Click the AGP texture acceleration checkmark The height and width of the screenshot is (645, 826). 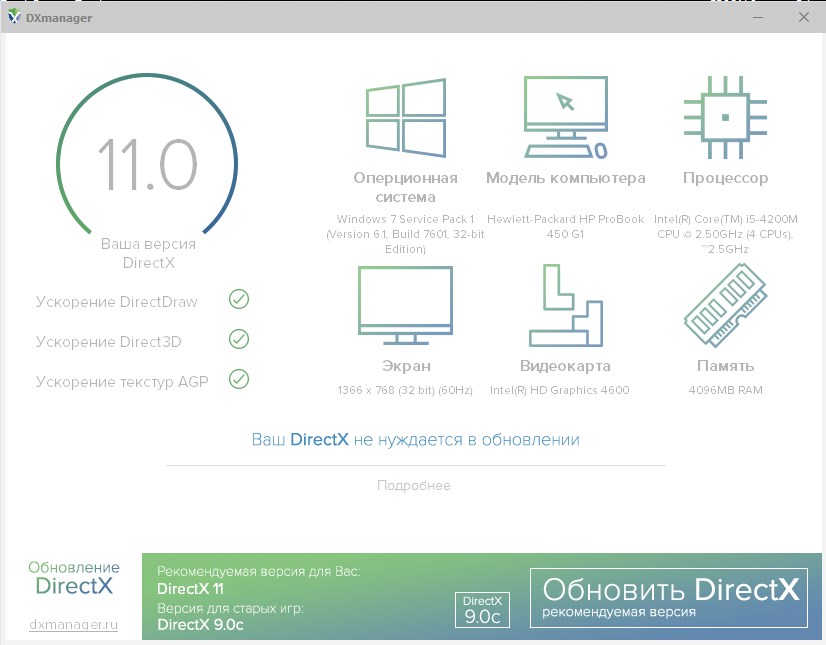tap(239, 379)
